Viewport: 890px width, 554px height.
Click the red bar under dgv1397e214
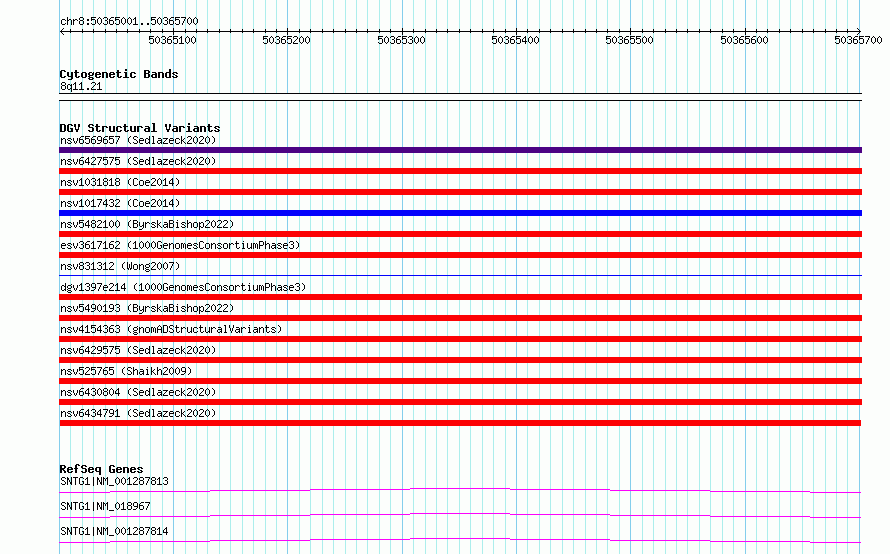click(460, 297)
